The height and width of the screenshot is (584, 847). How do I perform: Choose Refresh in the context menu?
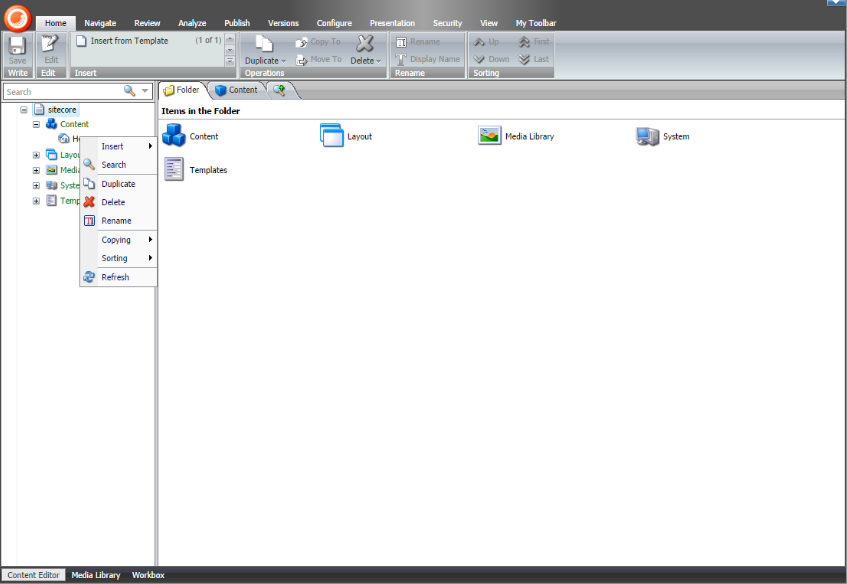(118, 277)
